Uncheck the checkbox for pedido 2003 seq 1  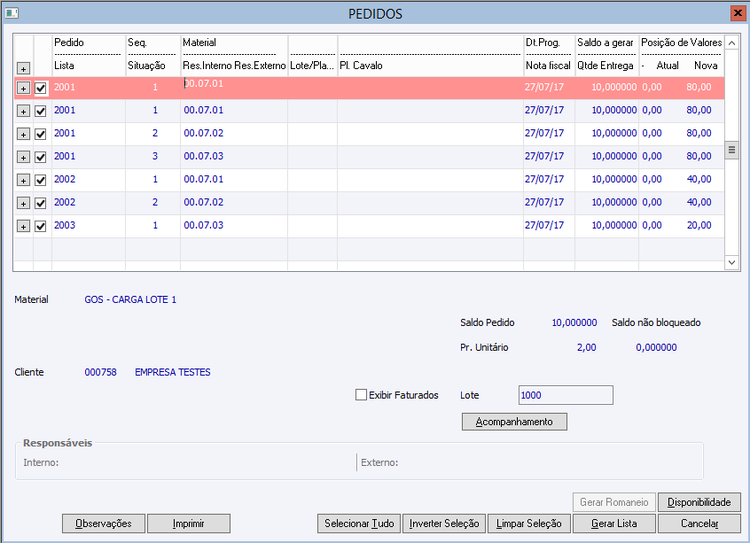[x=41, y=226]
